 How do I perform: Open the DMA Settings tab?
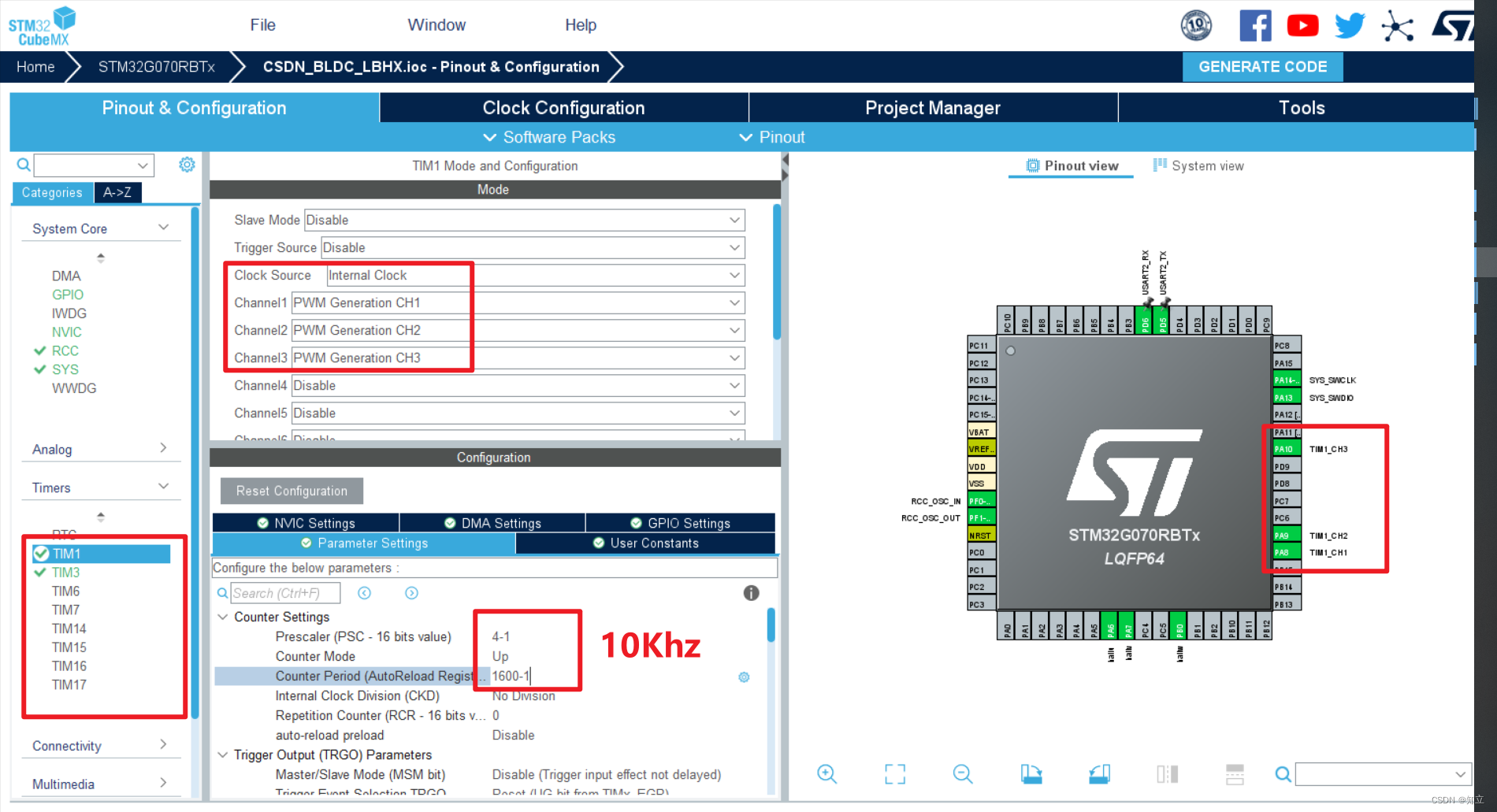point(492,523)
